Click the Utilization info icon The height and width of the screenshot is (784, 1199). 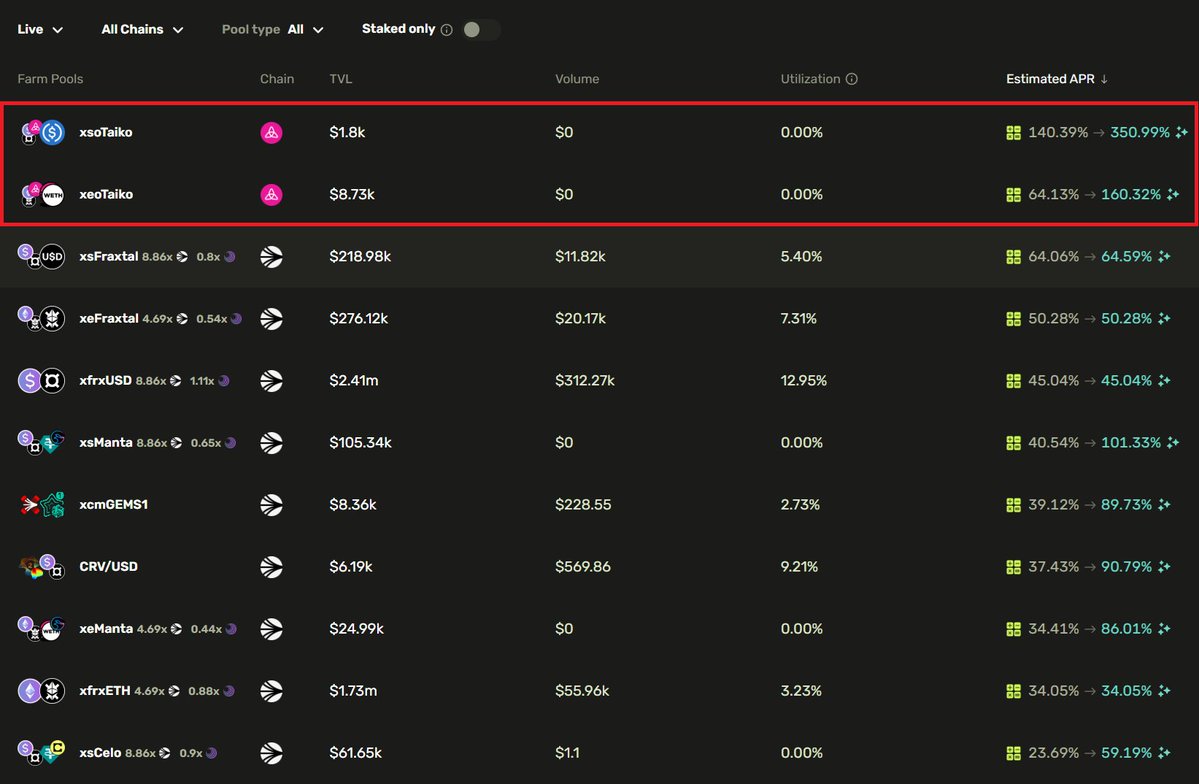point(851,79)
